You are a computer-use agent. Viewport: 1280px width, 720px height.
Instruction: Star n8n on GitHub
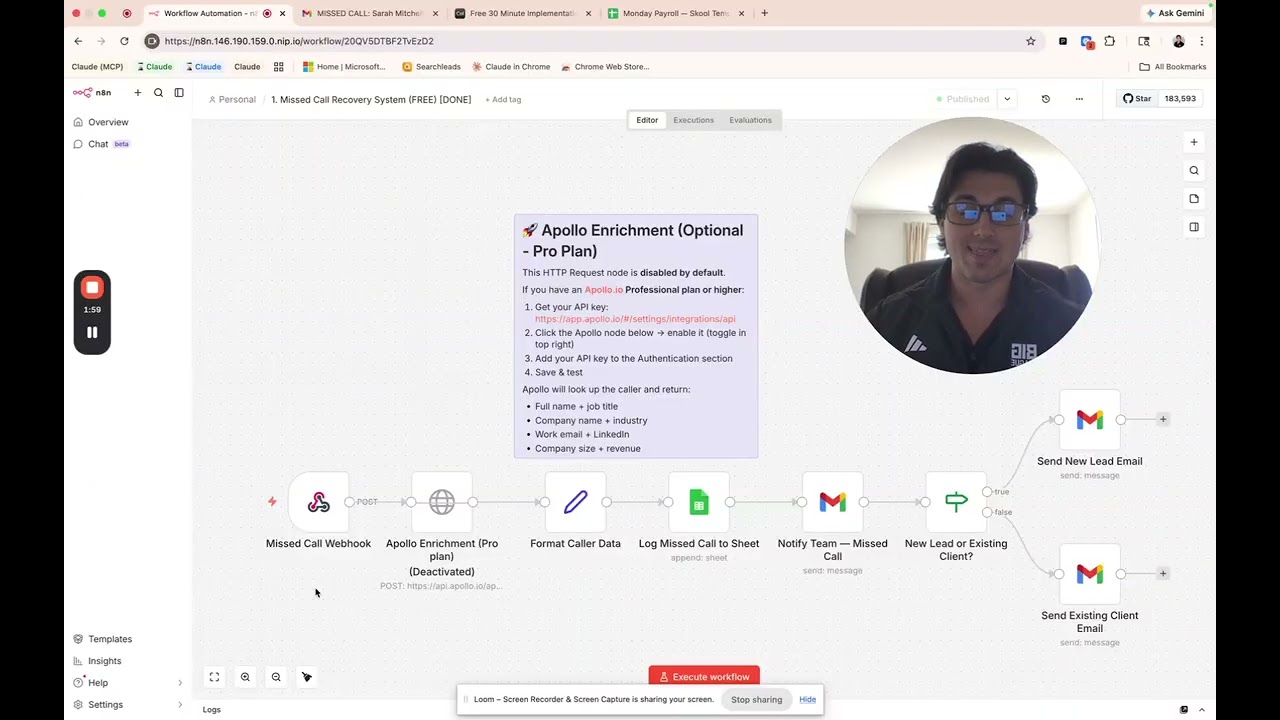[x=1137, y=99]
